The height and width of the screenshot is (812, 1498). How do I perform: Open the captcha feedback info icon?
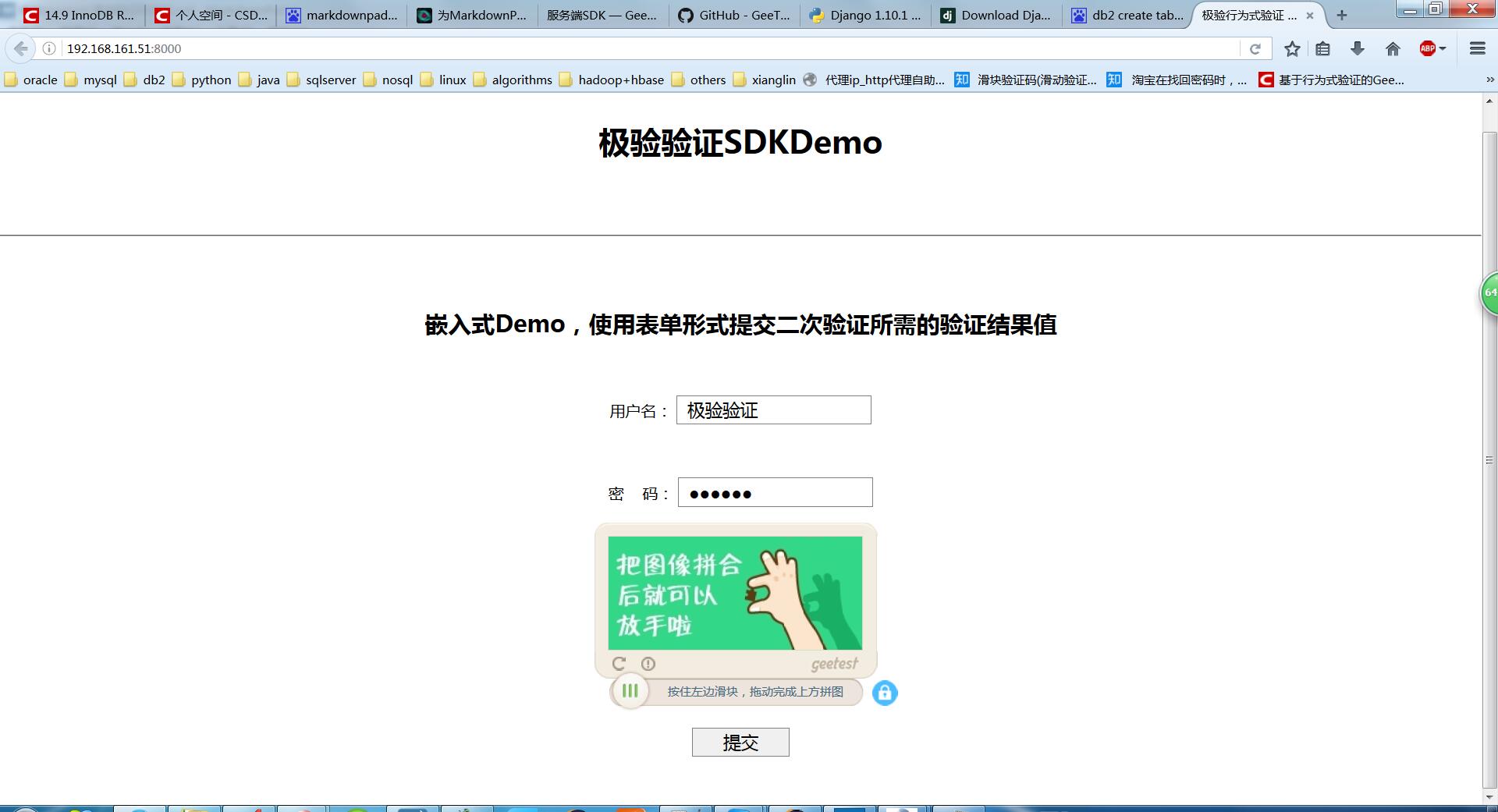tap(648, 664)
